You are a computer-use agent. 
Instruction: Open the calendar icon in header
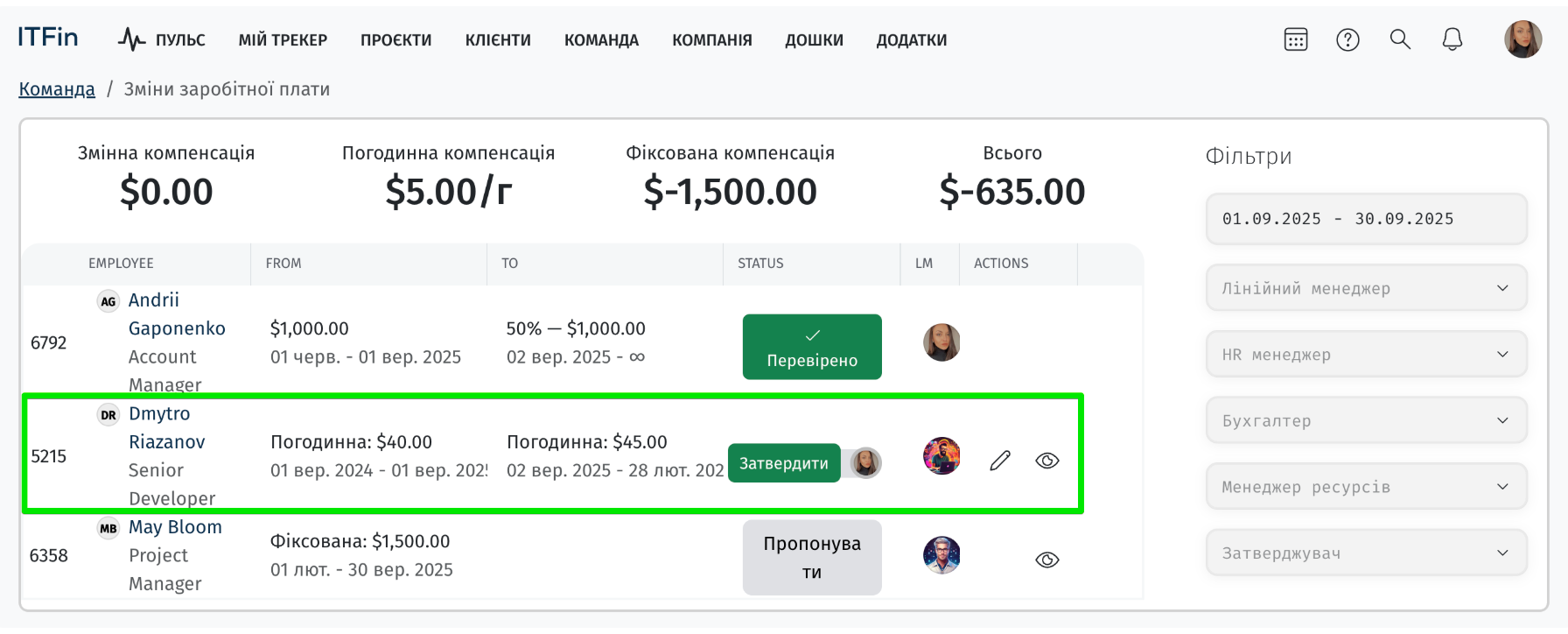click(1296, 39)
